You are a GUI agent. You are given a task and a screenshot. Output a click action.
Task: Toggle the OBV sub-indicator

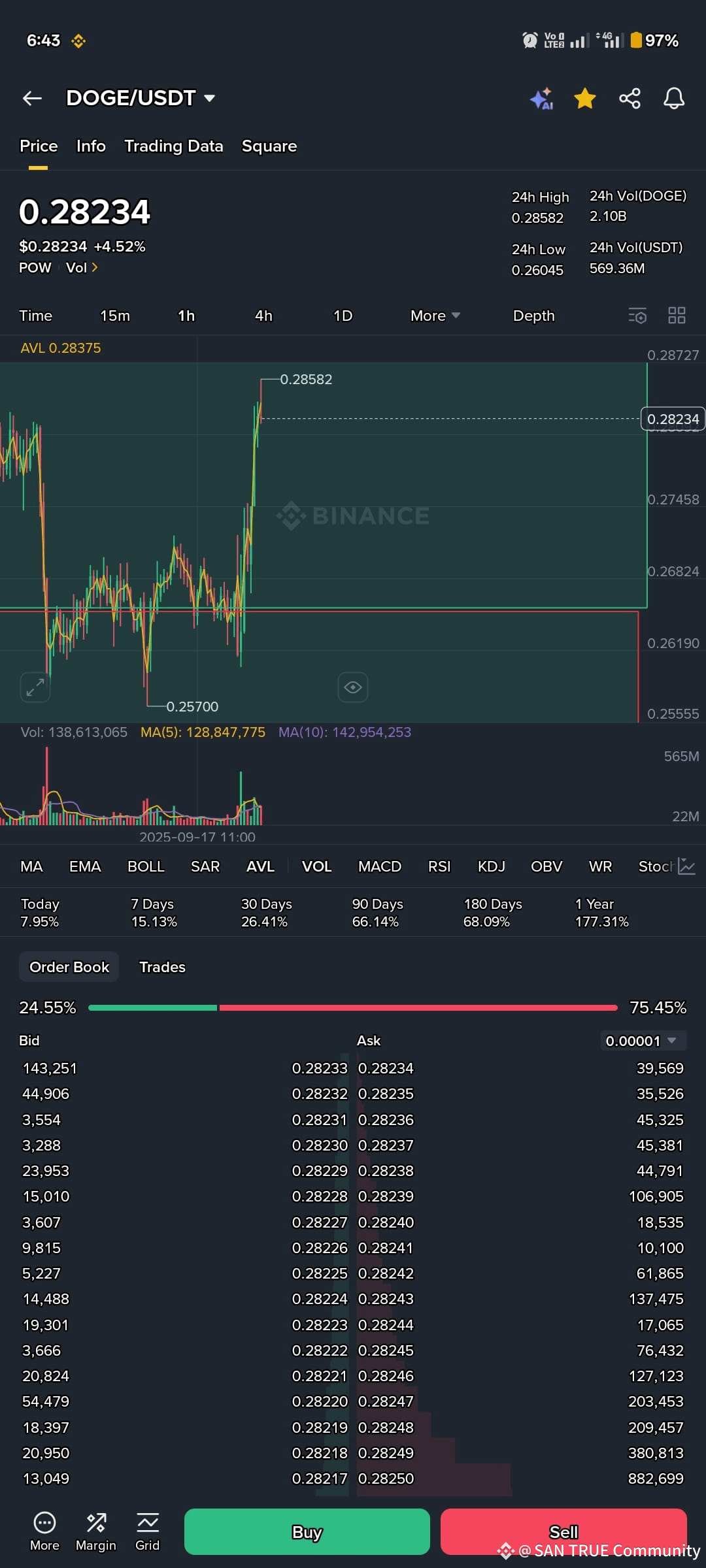point(546,866)
